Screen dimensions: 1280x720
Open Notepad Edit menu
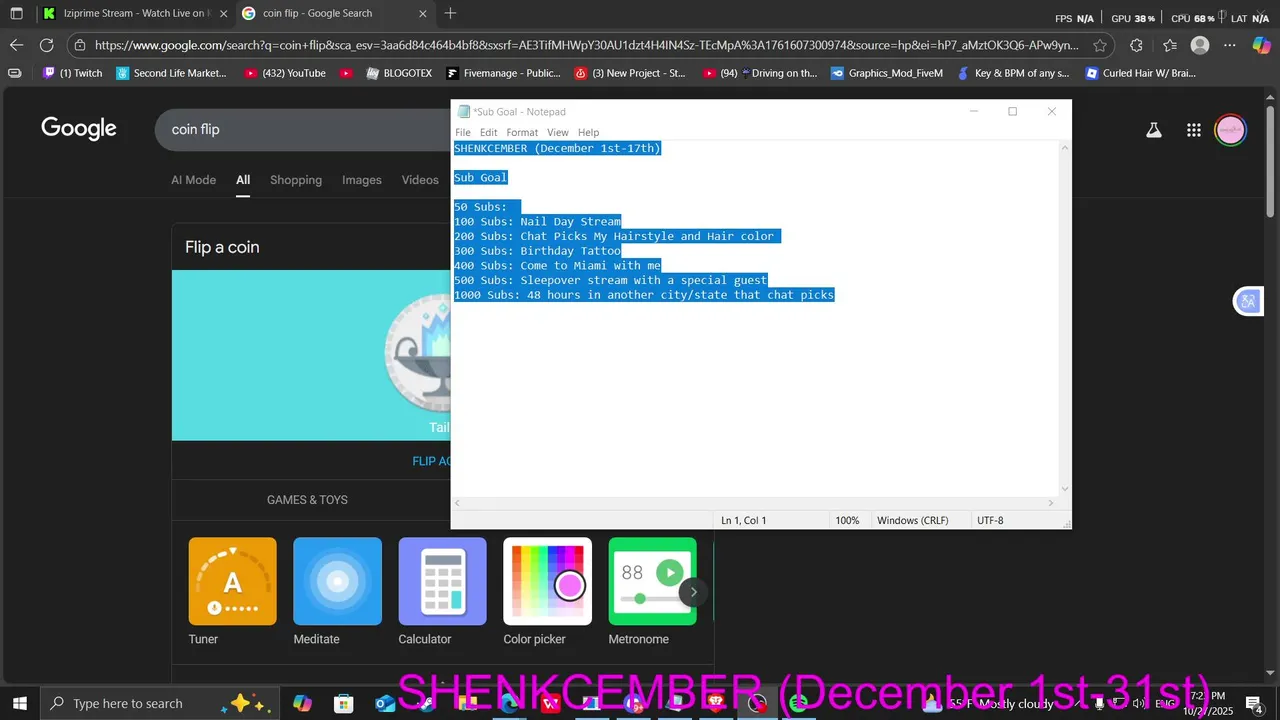pos(488,132)
